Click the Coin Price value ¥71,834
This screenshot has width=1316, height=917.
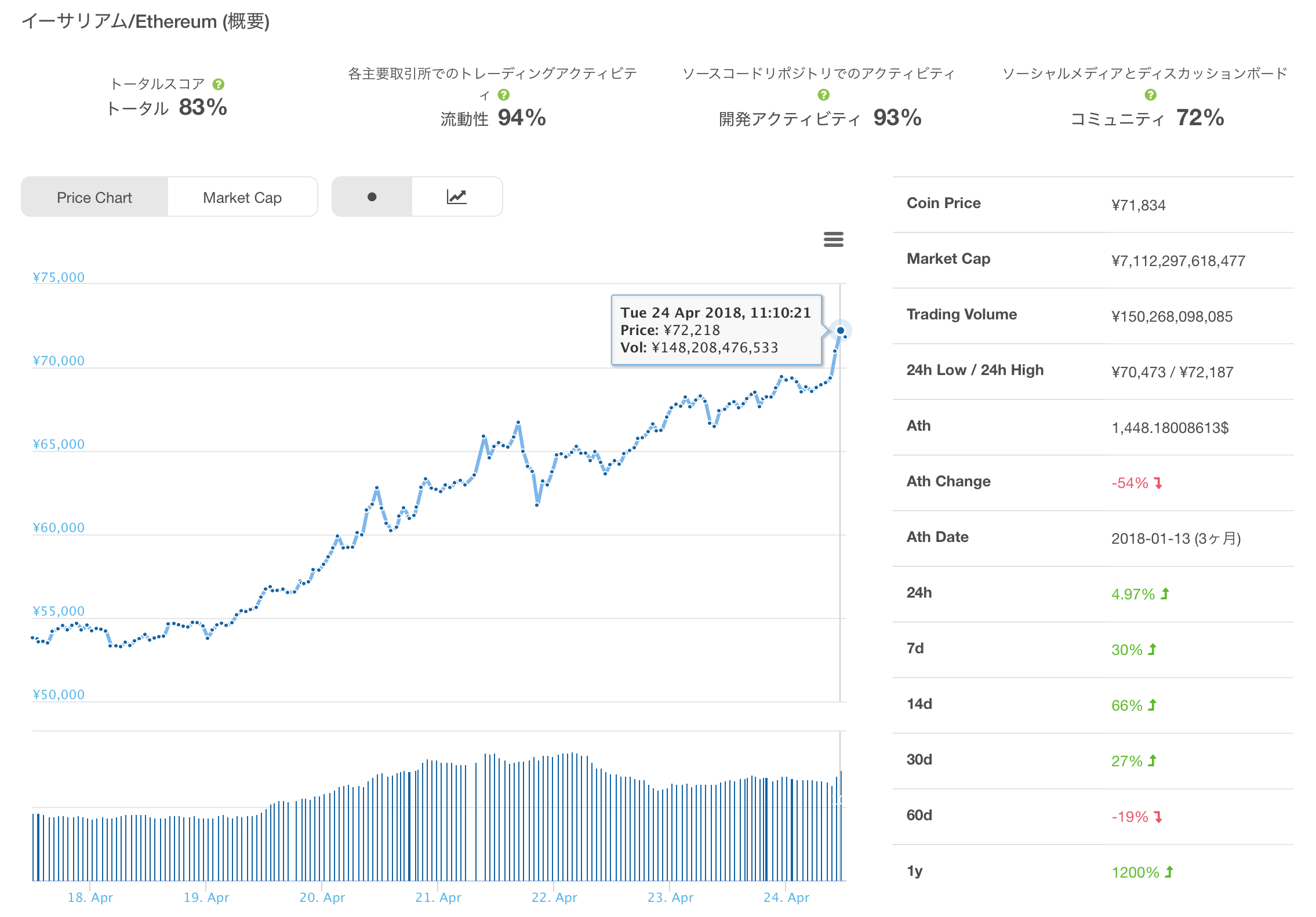1138,205
